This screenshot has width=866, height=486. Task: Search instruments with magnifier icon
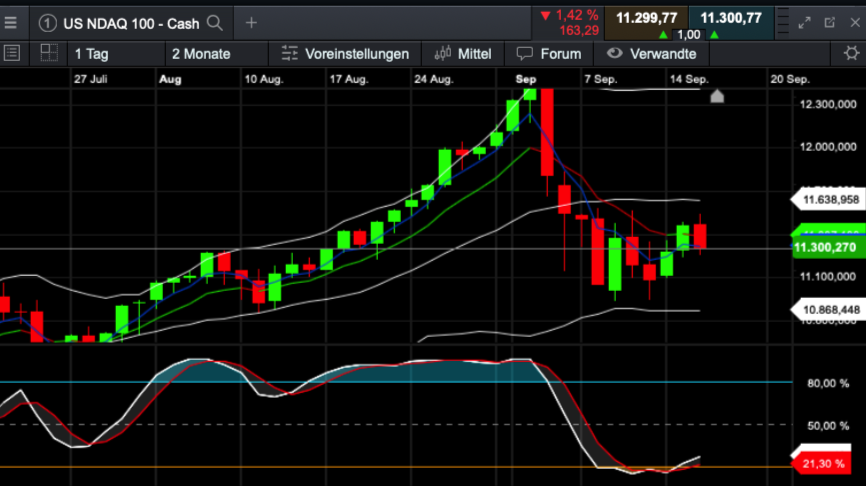215,23
